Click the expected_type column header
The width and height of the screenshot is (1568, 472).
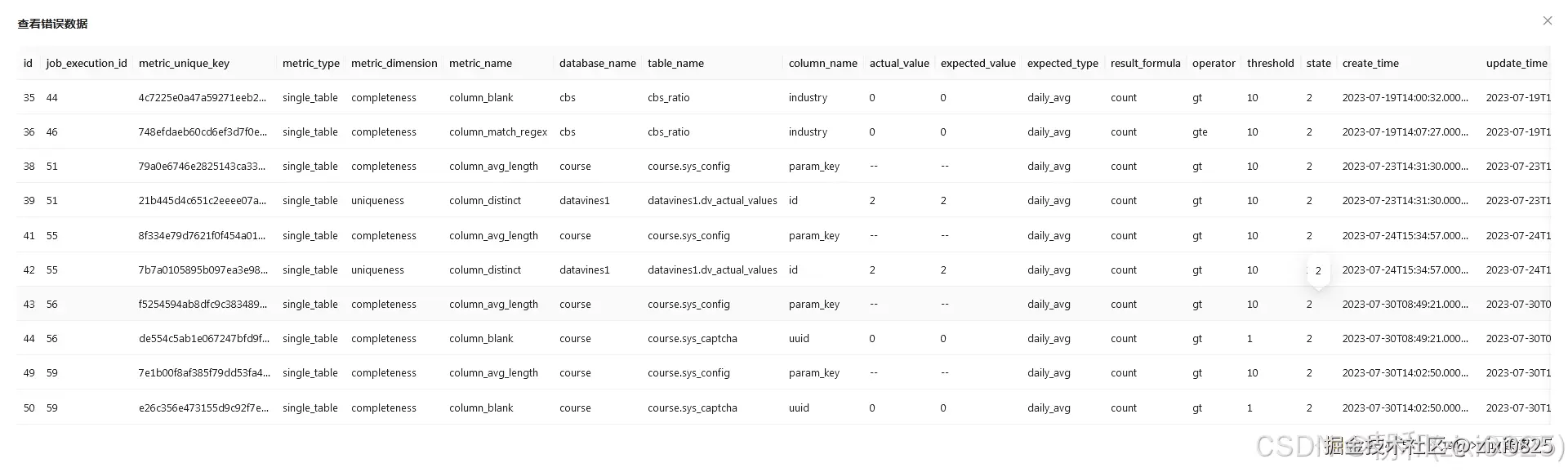[1062, 63]
